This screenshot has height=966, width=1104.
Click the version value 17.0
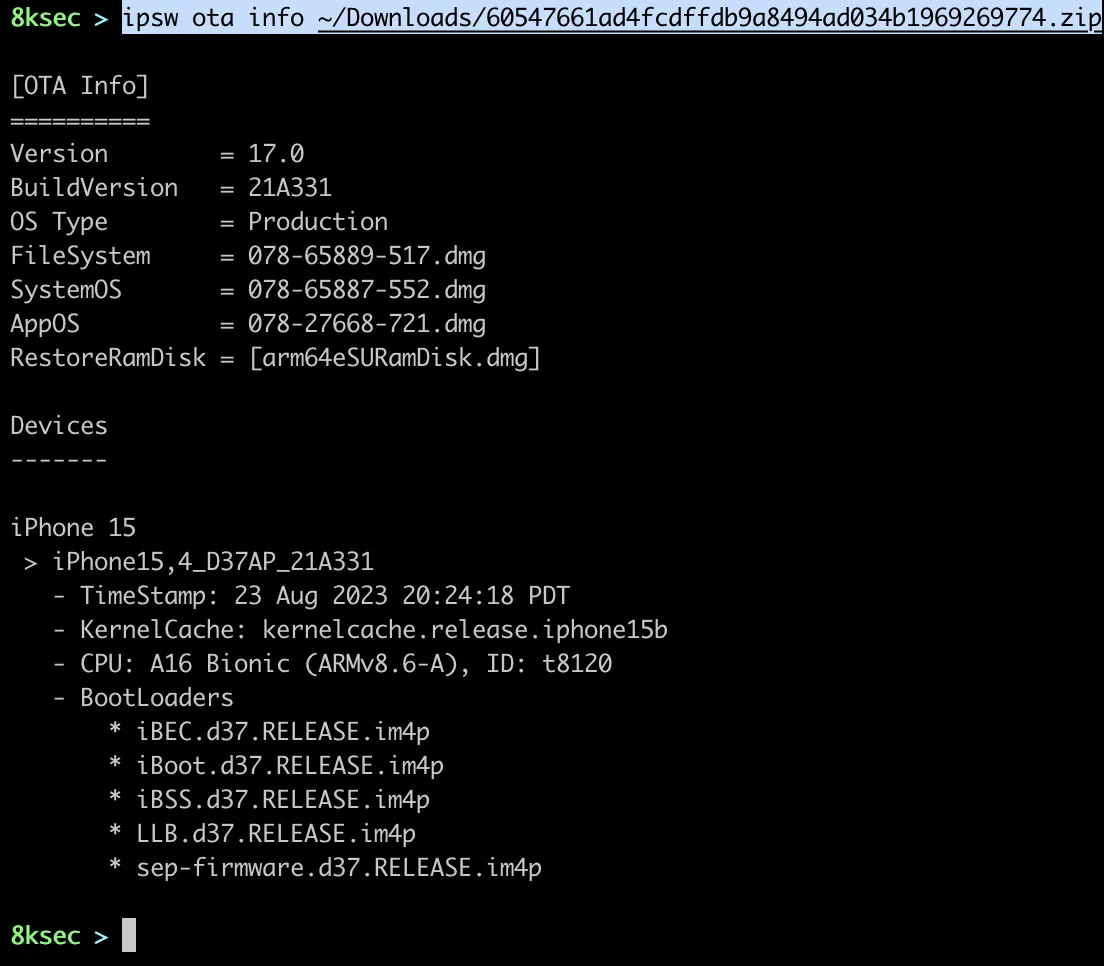tap(276, 154)
